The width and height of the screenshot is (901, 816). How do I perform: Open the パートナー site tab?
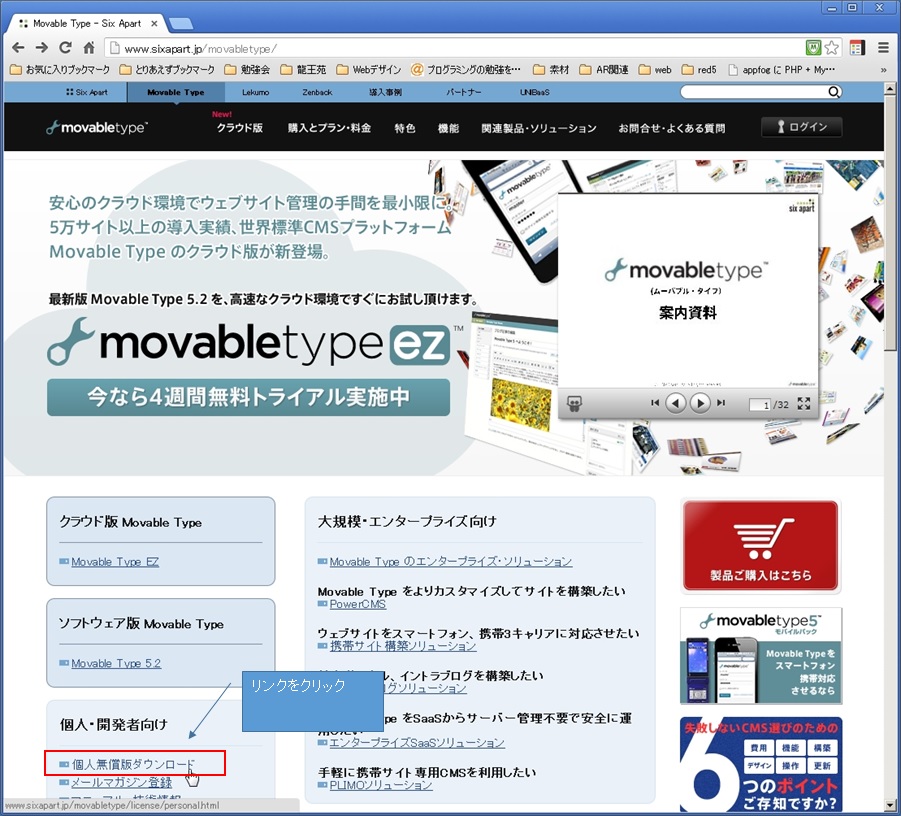tap(464, 92)
